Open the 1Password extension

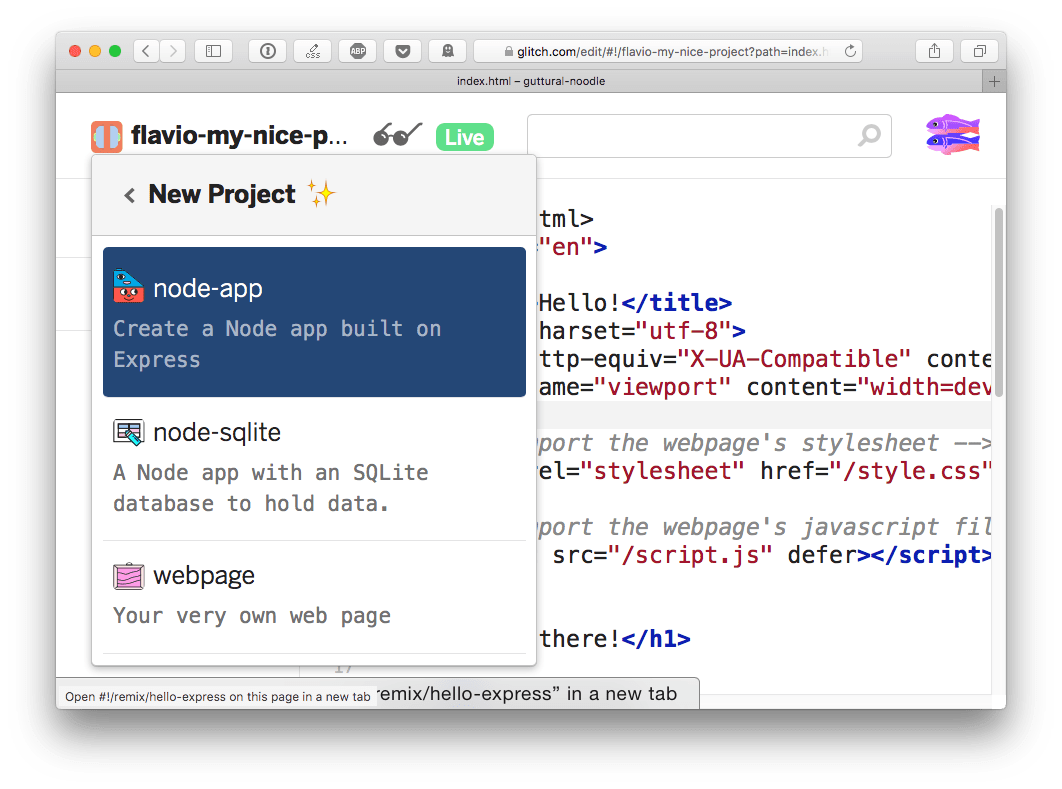[267, 50]
